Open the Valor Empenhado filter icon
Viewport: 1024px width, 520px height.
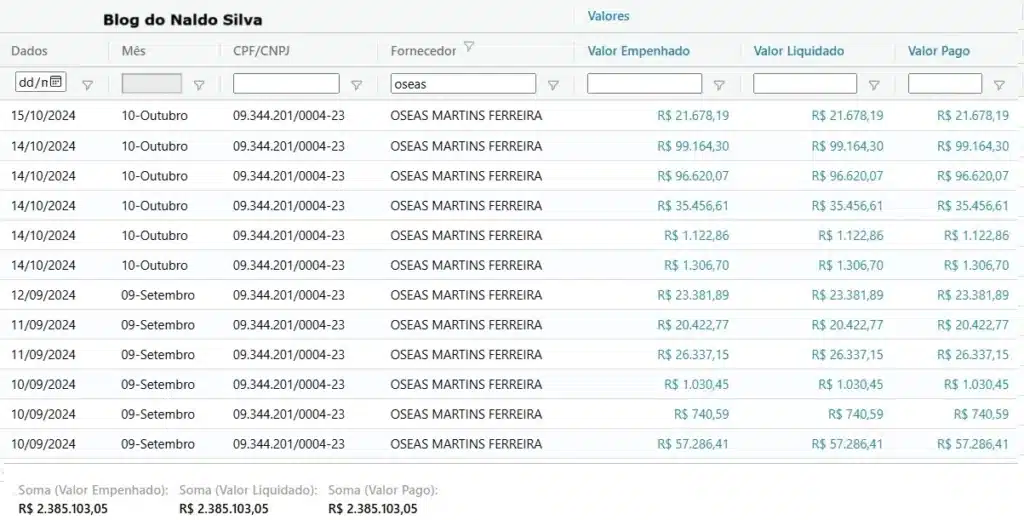(719, 85)
